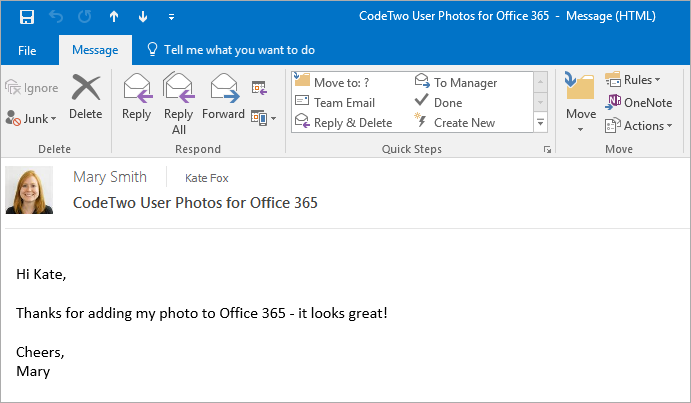Click the Undo arrow in the title bar
This screenshot has width=691, height=403.
tap(56, 17)
